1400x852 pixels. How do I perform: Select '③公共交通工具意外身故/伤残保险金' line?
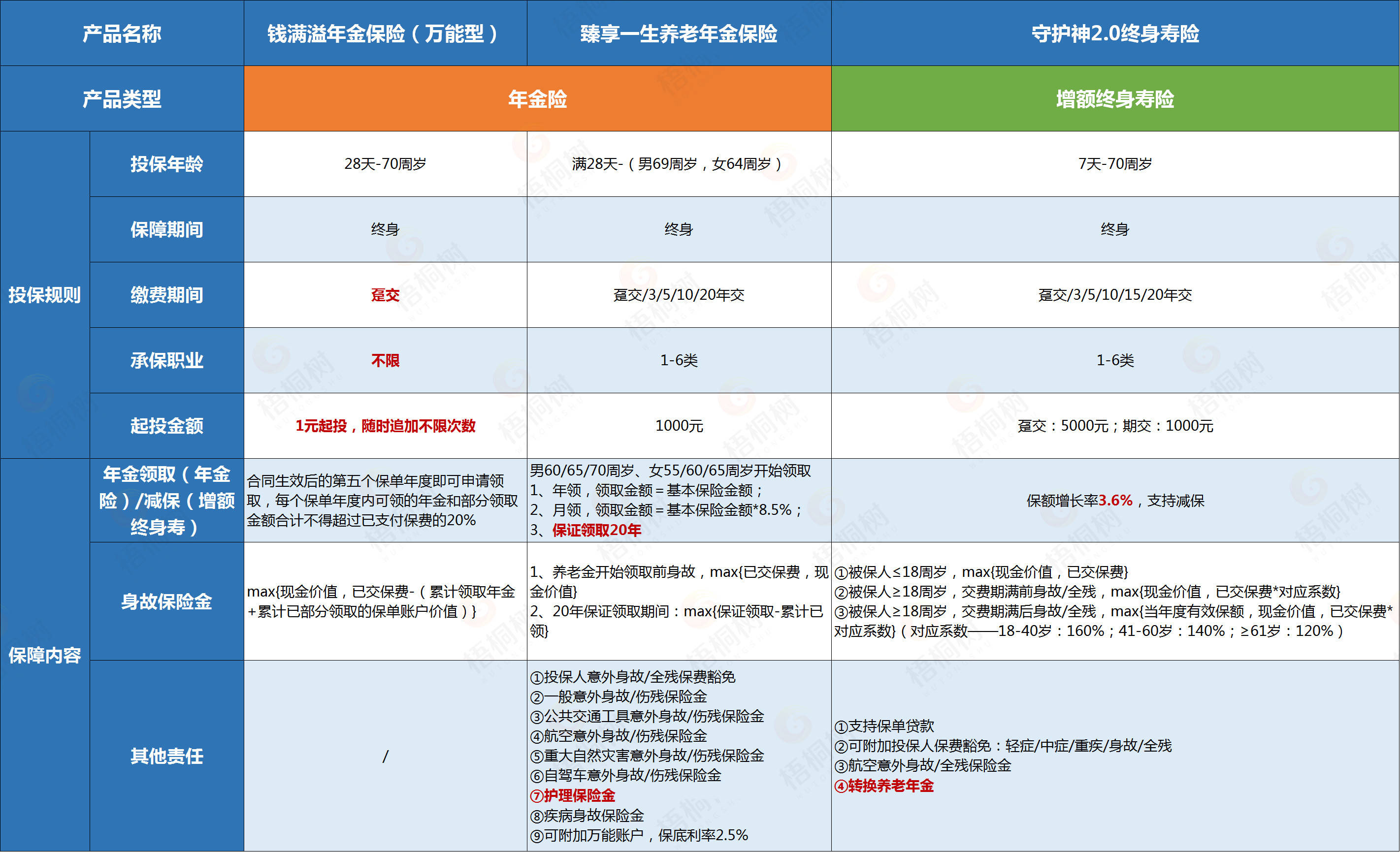(647, 717)
